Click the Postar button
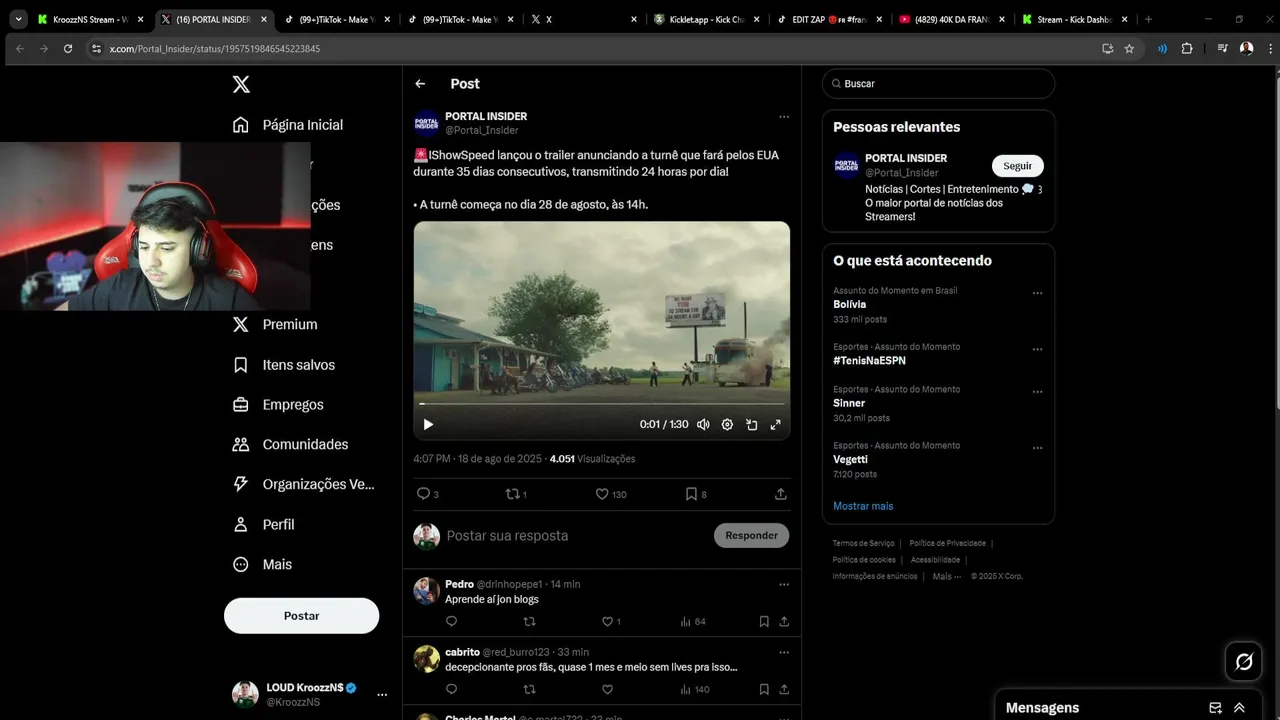Screen dimensions: 1280x720 tap(301, 616)
